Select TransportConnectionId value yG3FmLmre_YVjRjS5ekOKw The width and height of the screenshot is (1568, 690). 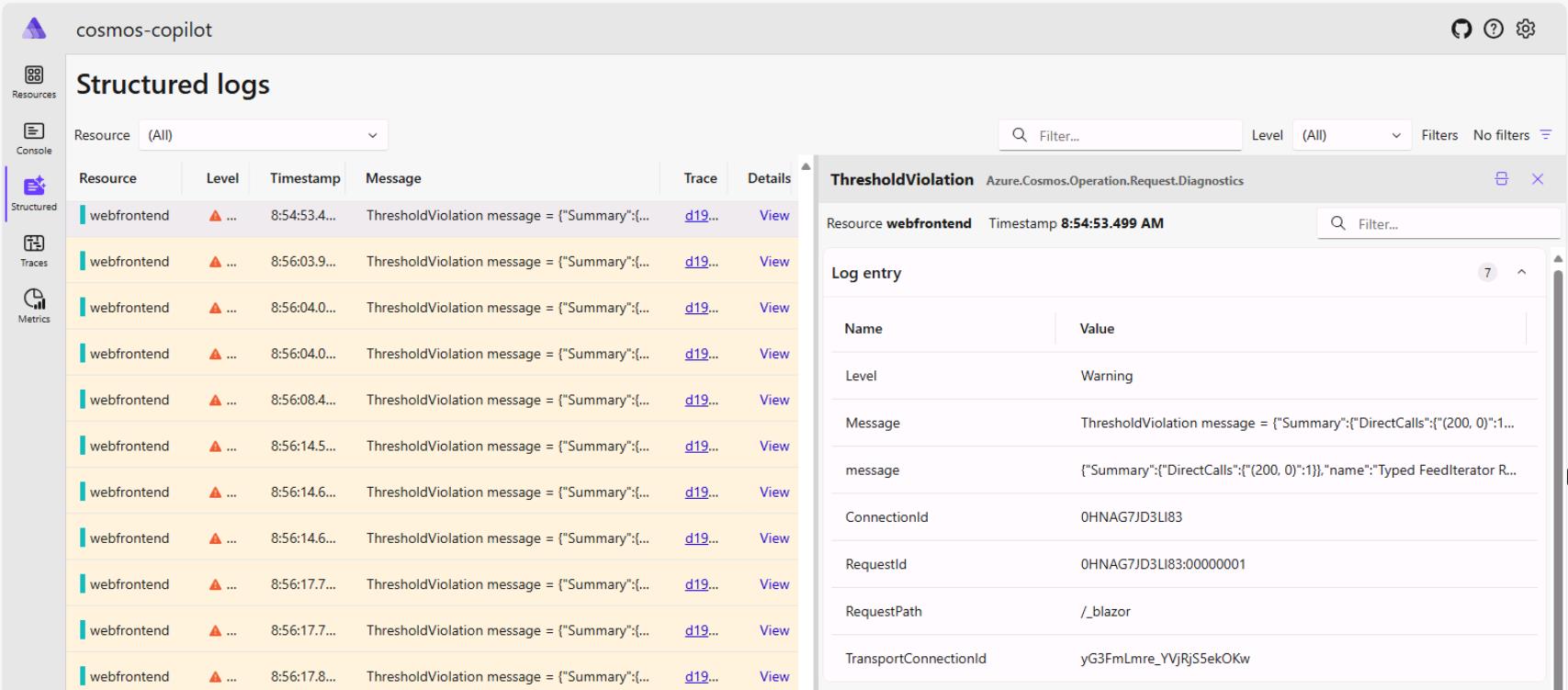(1165, 658)
